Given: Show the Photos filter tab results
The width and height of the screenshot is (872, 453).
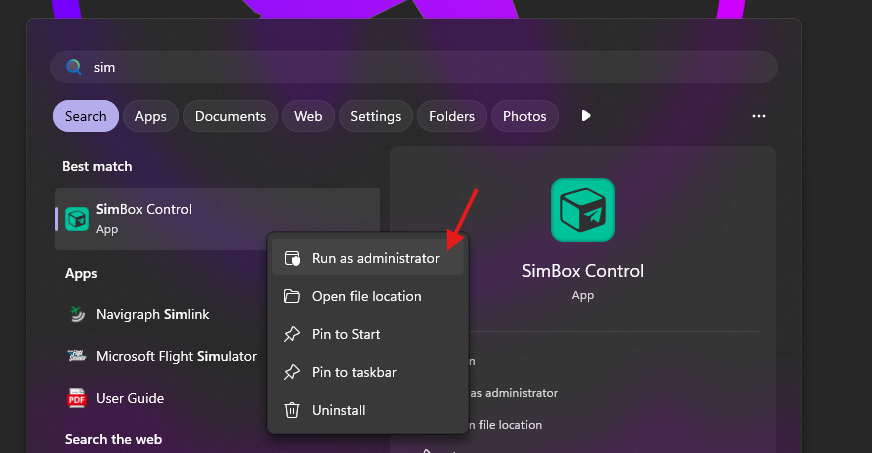Looking at the screenshot, I should [x=524, y=116].
